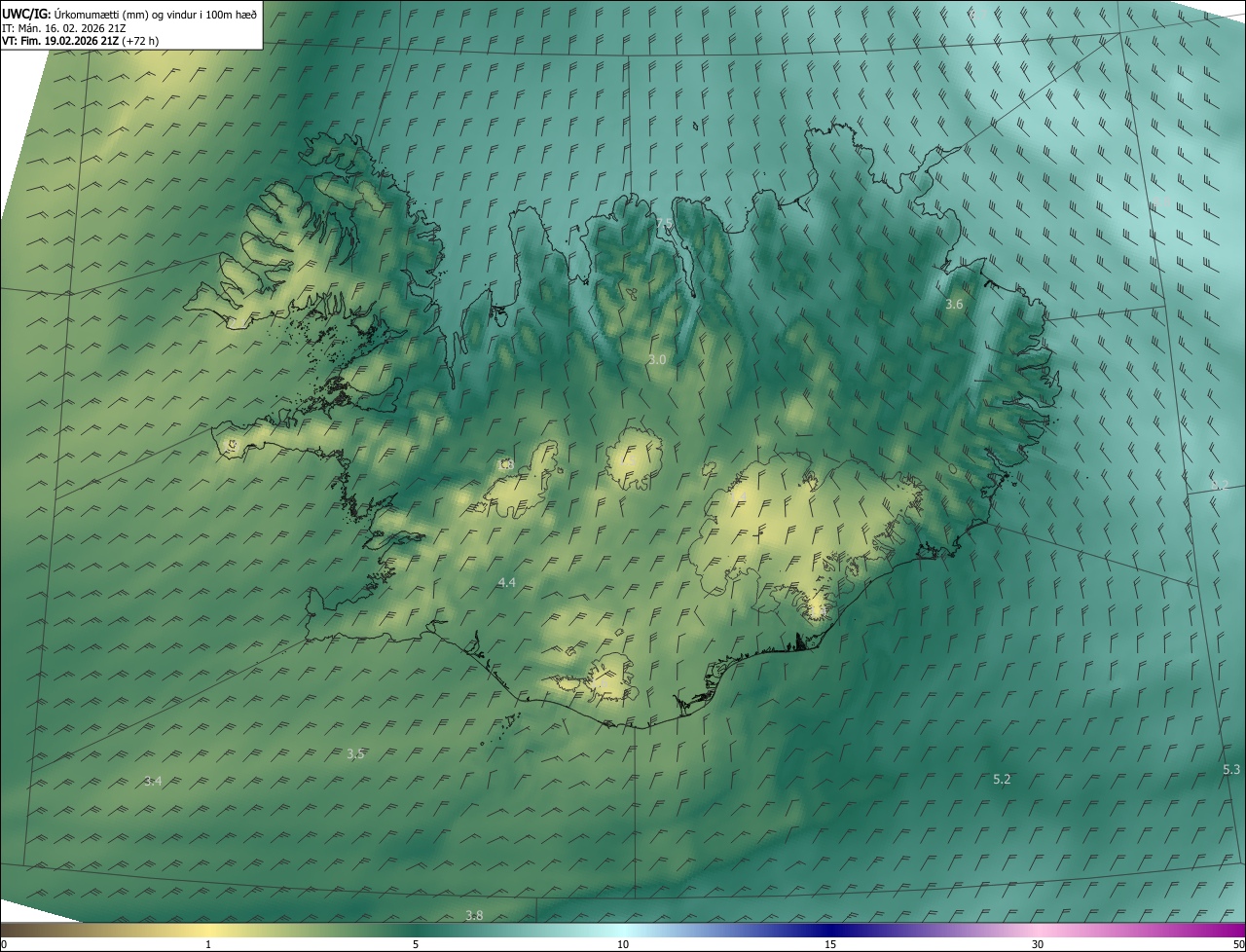Click the '7.5' value label on the north coast
This screenshot has height=952, width=1246.
point(665,224)
